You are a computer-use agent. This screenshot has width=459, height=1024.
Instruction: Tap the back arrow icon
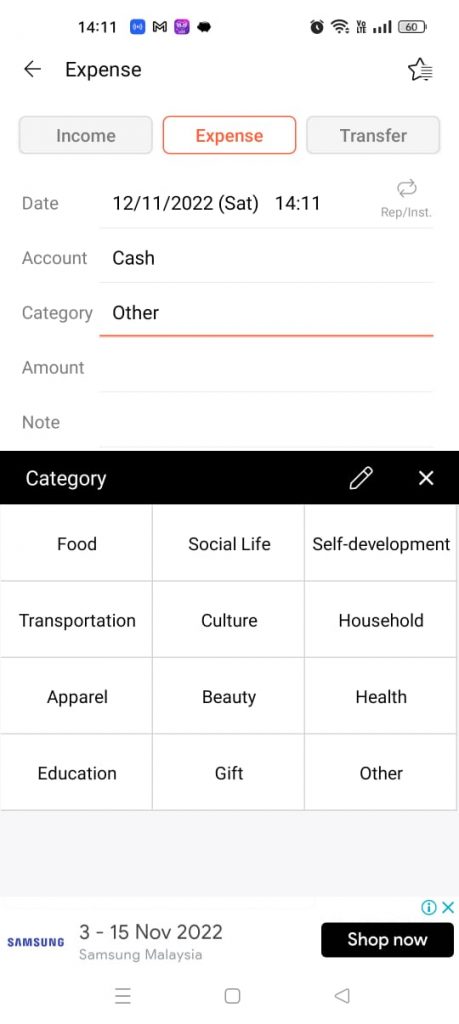[32, 69]
